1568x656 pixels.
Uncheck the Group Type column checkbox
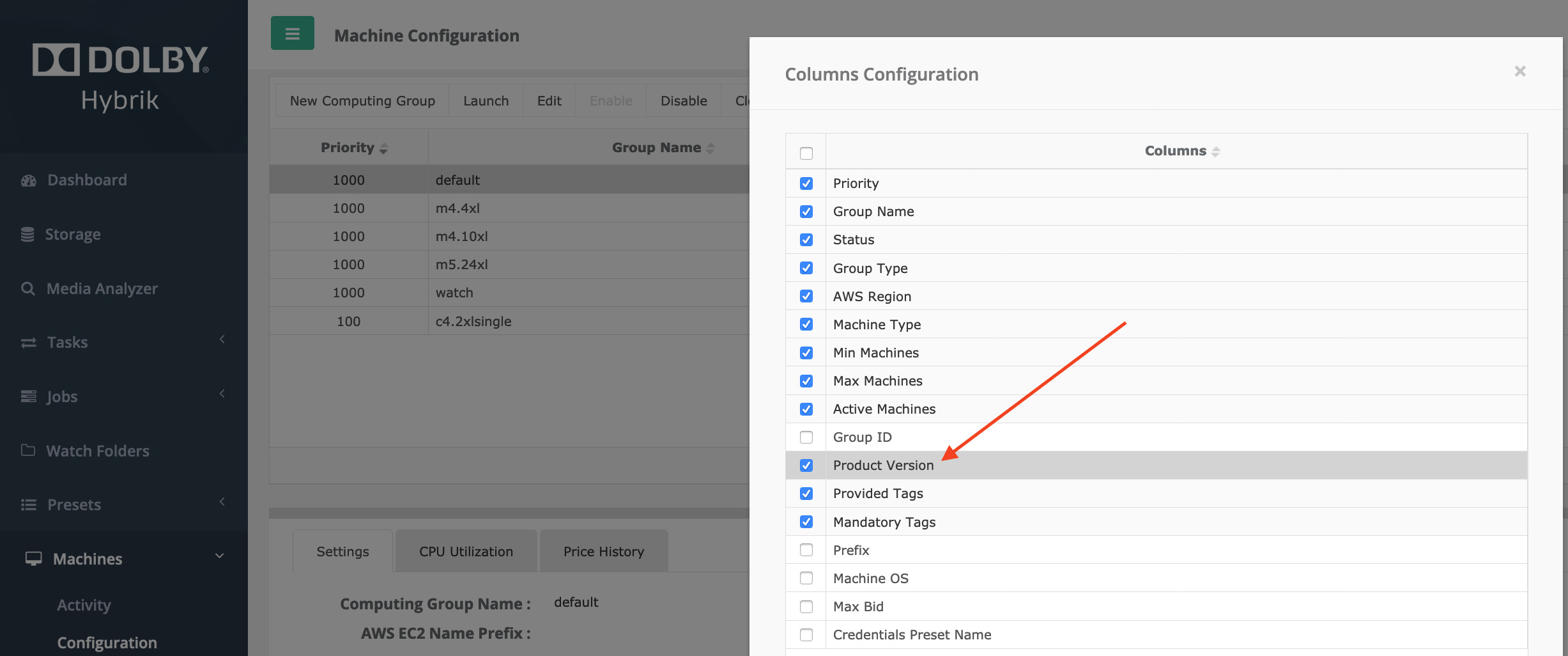click(x=806, y=268)
